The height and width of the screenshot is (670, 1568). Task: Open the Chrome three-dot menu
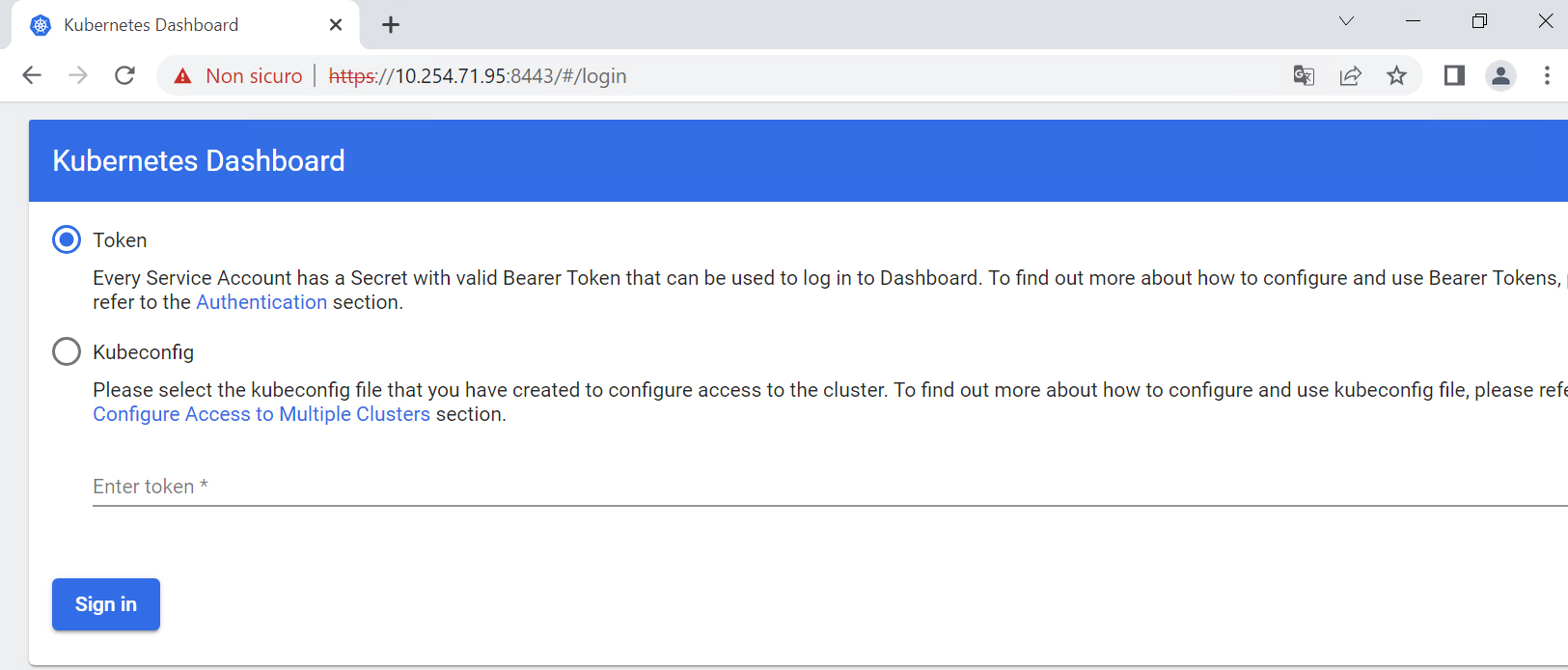click(1547, 75)
